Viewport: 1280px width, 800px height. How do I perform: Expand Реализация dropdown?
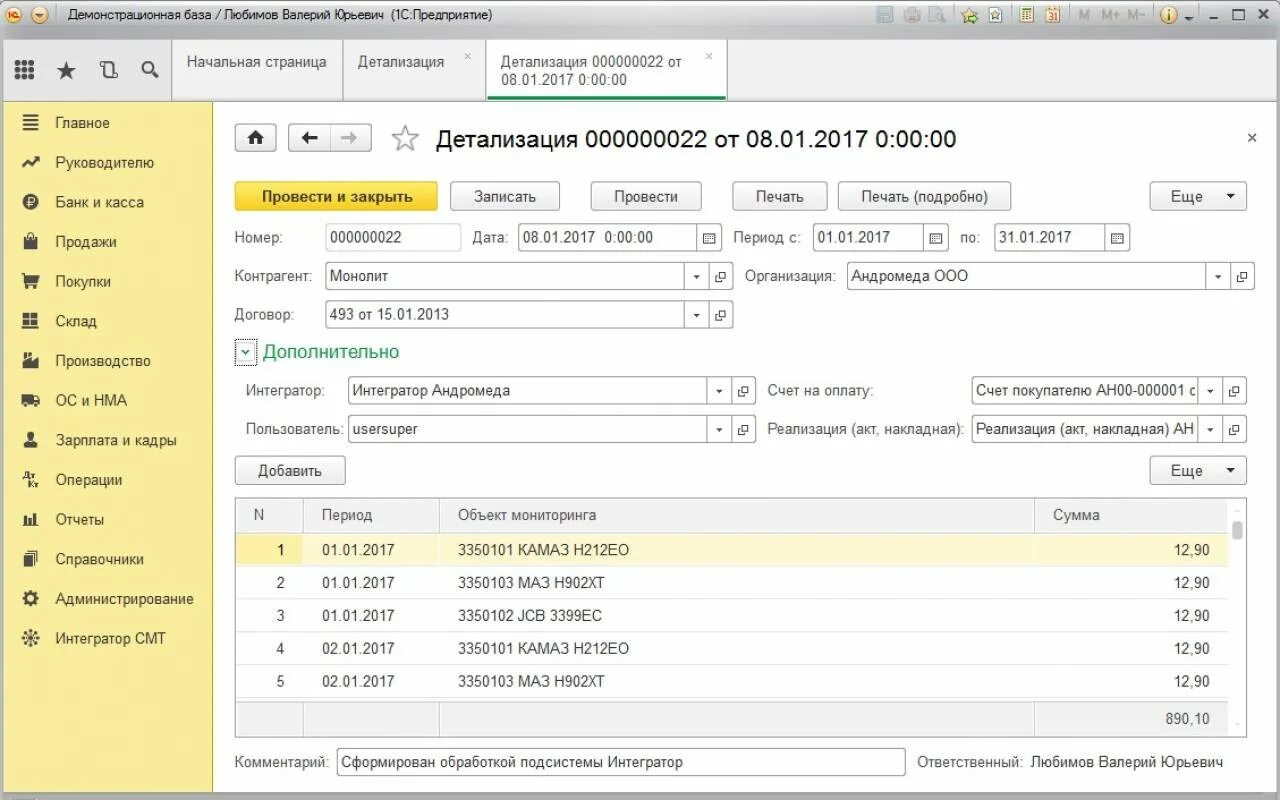pyautogui.click(x=1211, y=430)
